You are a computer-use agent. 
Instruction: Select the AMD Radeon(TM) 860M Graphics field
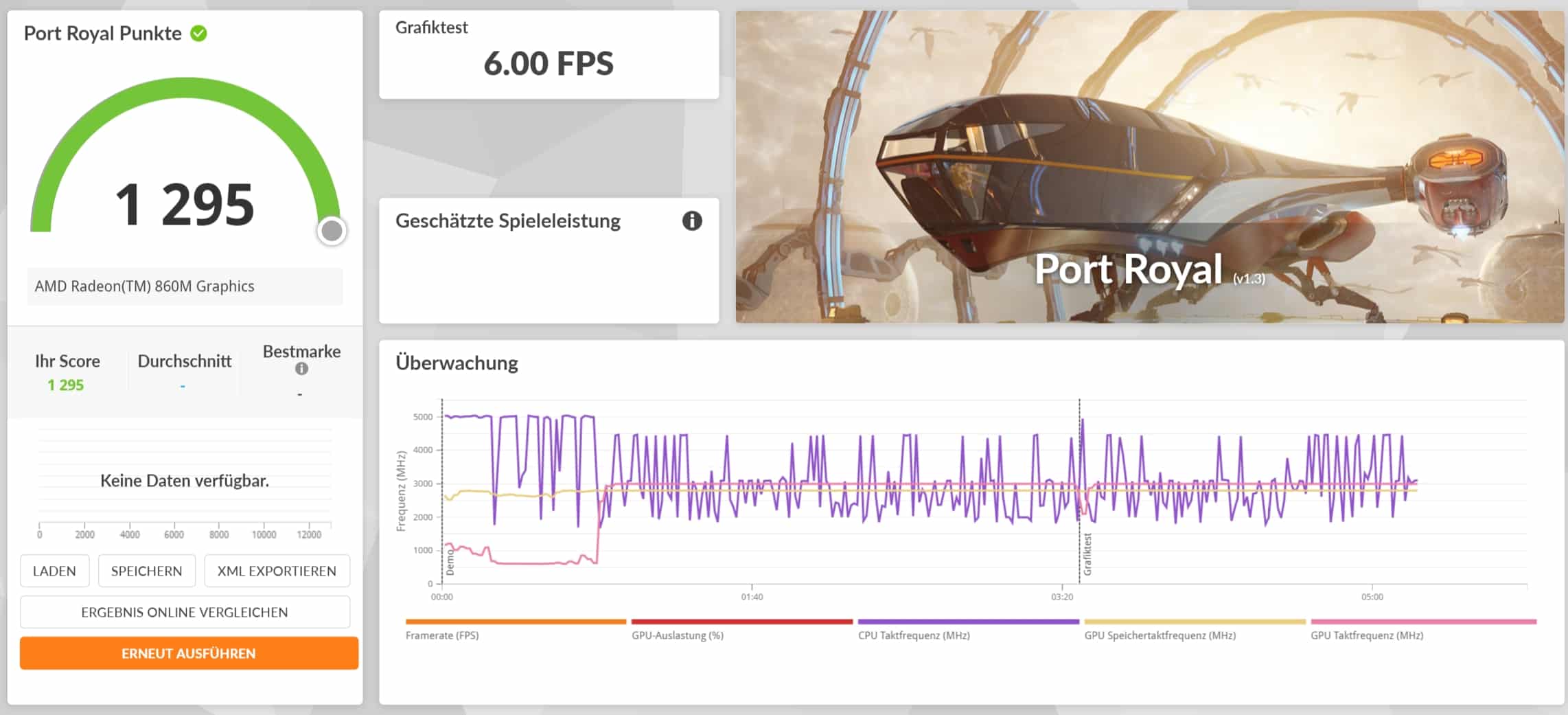pos(185,286)
